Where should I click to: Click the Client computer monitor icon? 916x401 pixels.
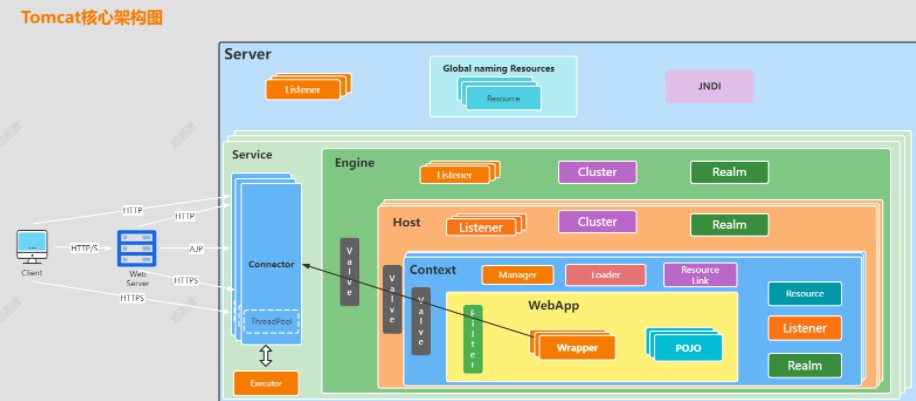32,247
